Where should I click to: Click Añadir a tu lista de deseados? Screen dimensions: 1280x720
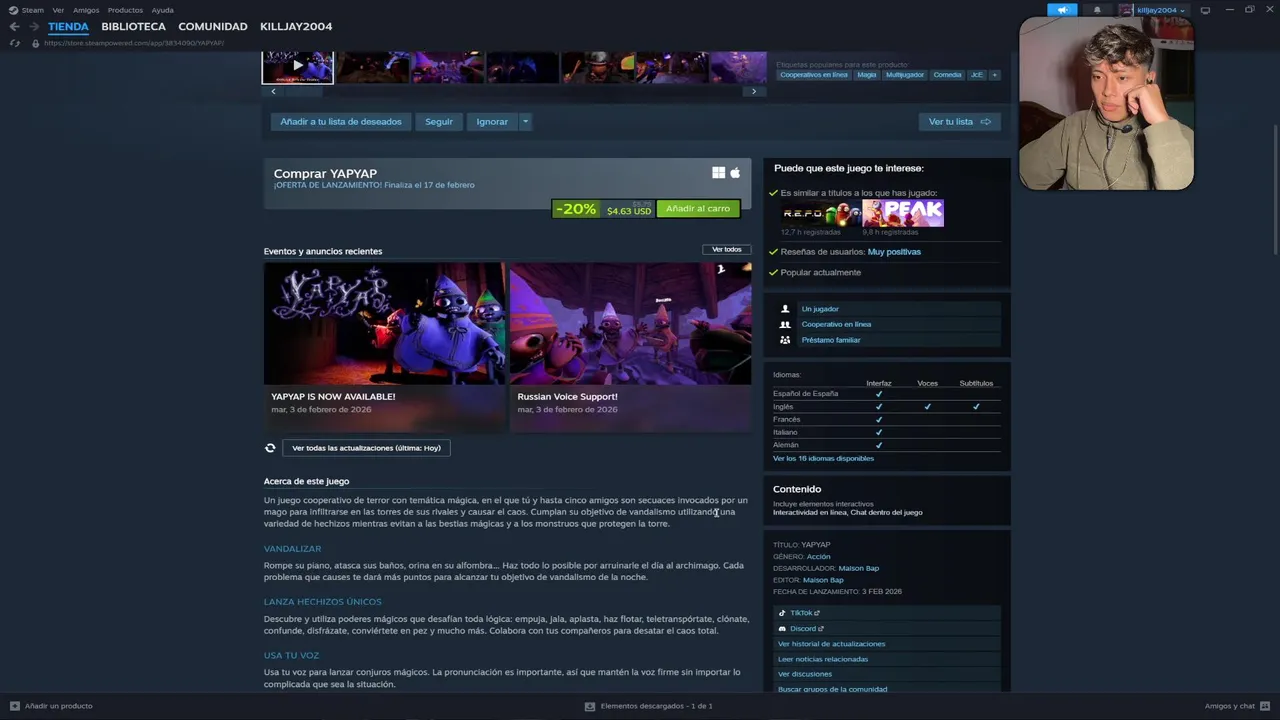(341, 122)
